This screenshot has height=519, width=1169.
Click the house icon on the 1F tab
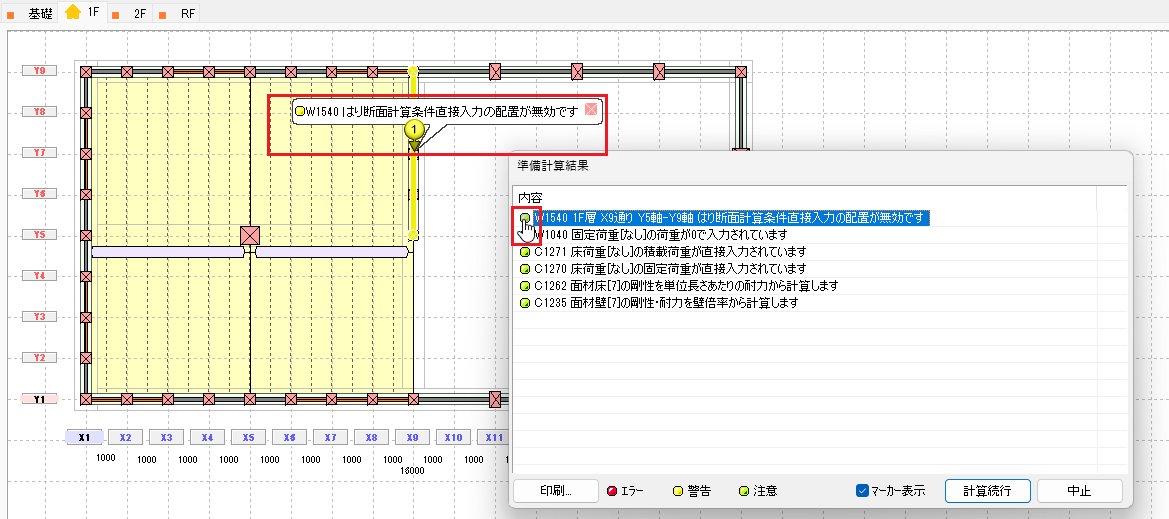tap(73, 13)
